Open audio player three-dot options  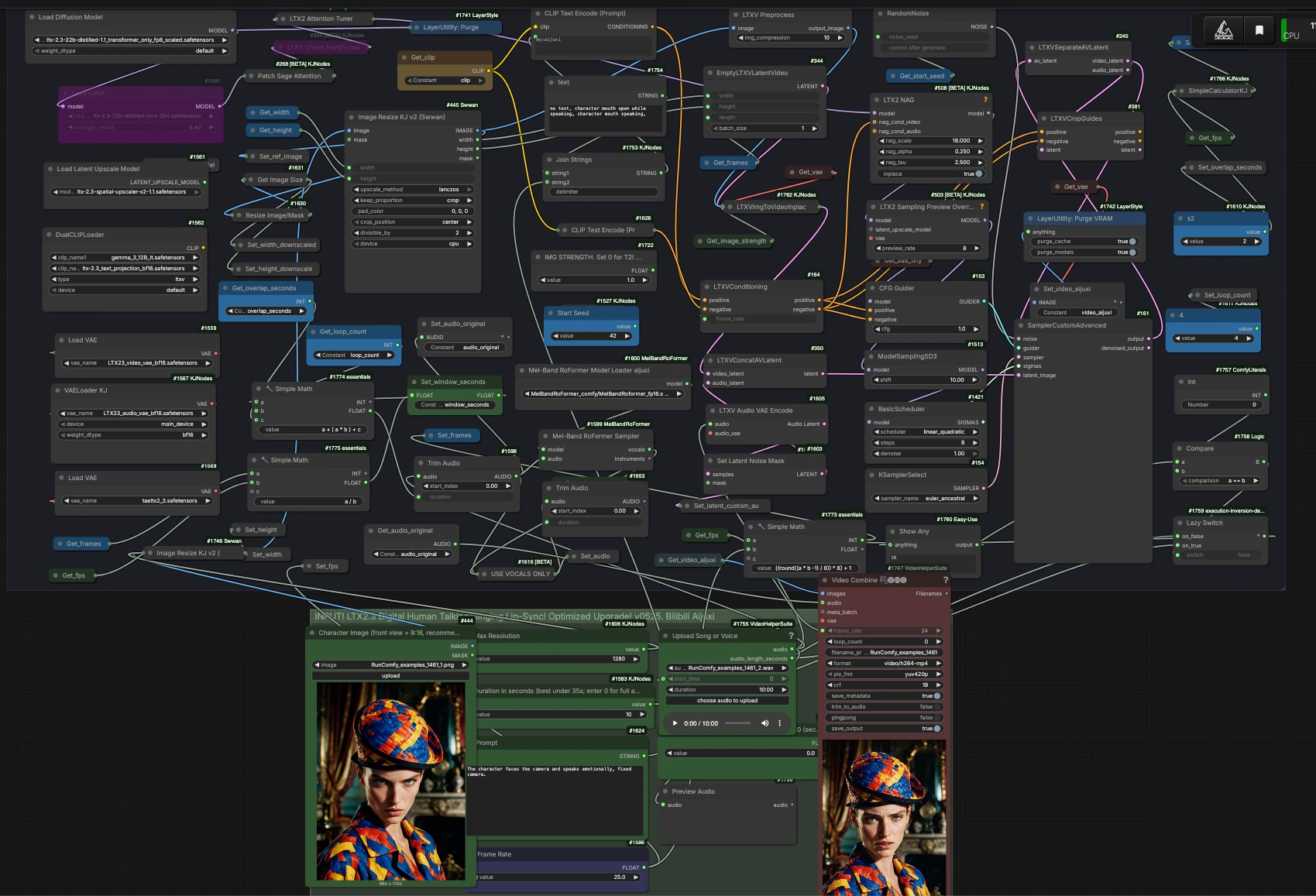pyautogui.click(x=780, y=723)
